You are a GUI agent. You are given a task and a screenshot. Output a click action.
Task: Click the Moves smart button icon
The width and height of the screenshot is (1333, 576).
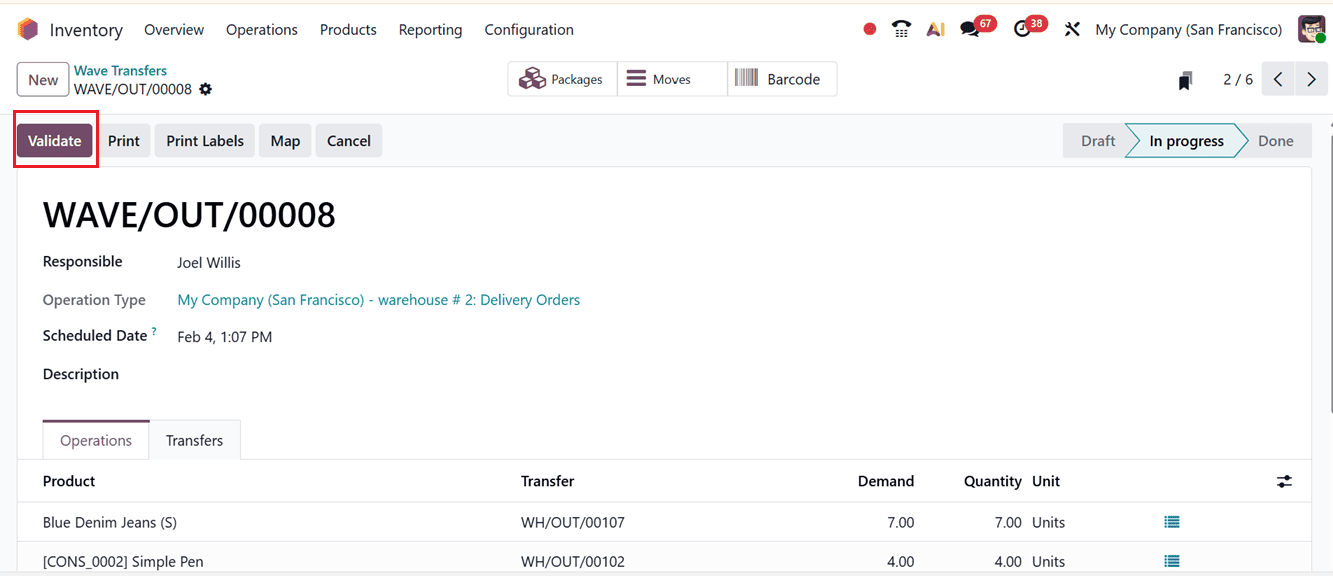click(638, 78)
